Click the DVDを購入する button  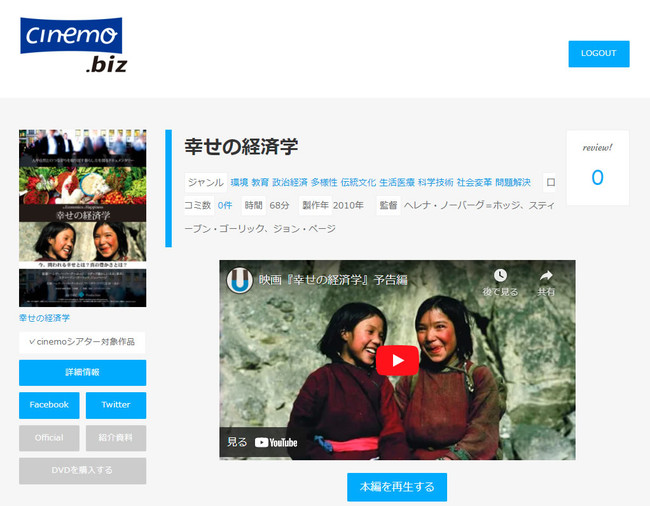click(x=82, y=471)
